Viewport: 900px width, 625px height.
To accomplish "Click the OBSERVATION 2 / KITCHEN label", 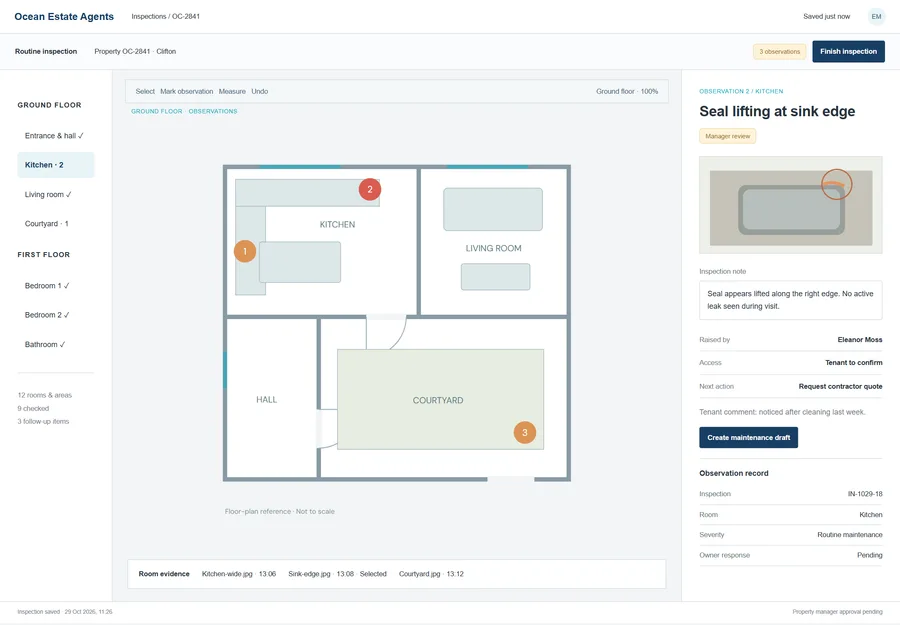I will pyautogui.click(x=741, y=91).
